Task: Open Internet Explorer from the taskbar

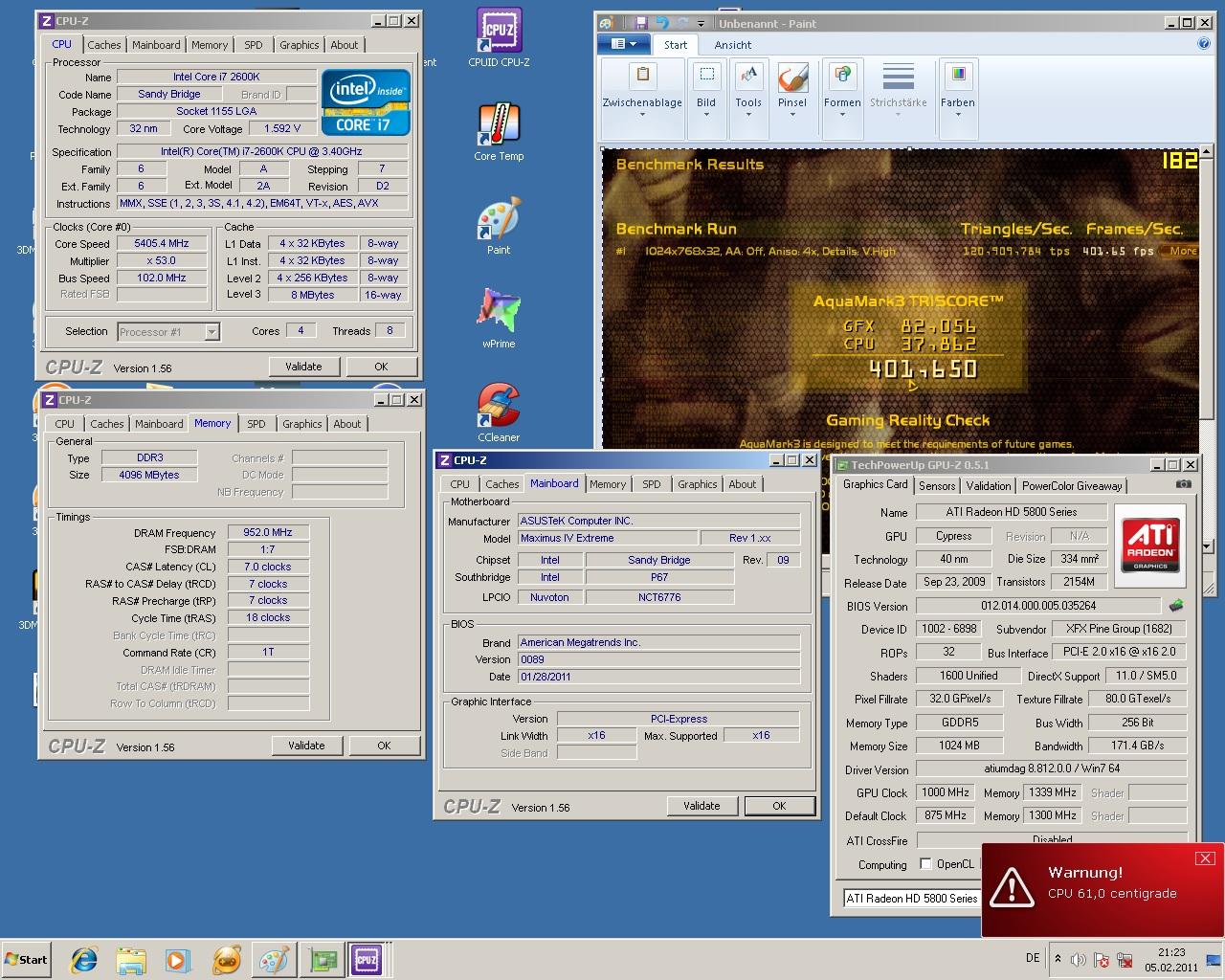Action: [x=84, y=959]
